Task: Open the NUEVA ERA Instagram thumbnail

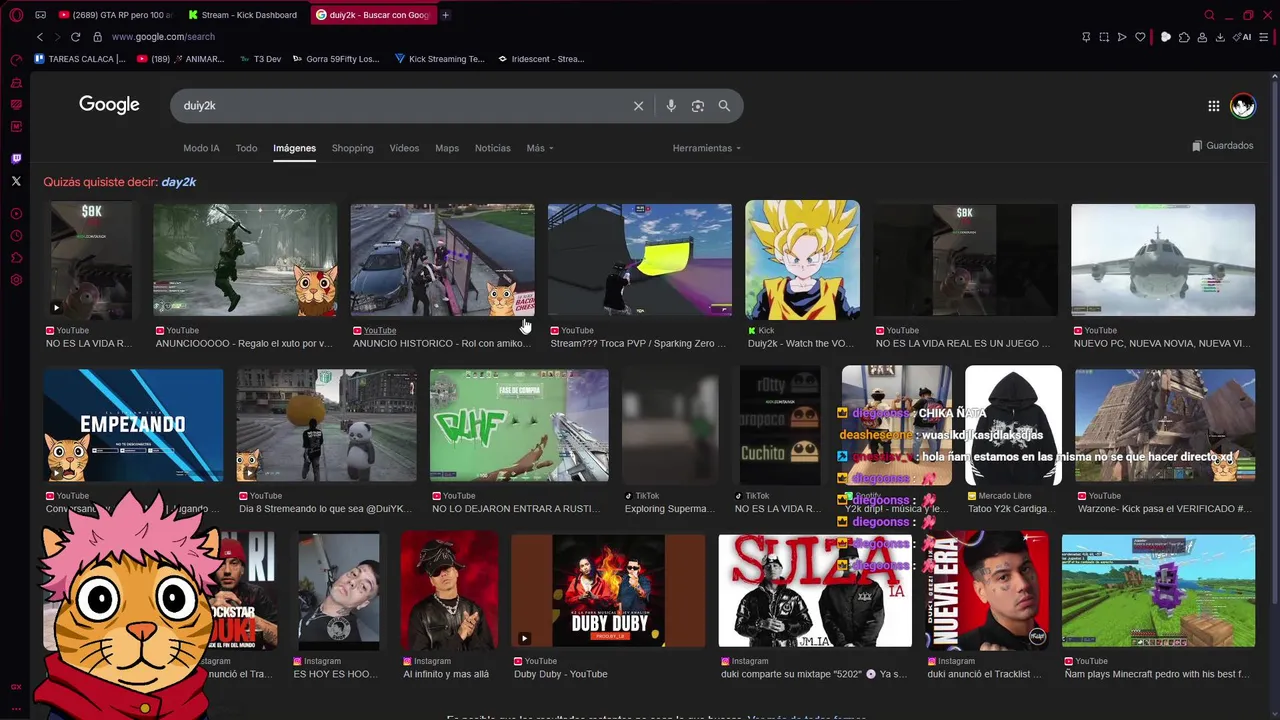Action: [986, 590]
